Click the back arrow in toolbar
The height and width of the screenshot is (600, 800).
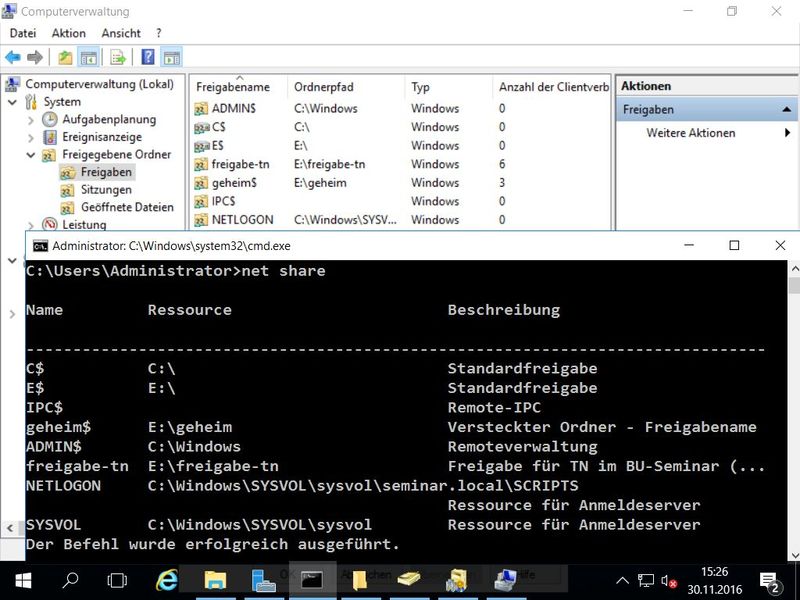coord(13,58)
